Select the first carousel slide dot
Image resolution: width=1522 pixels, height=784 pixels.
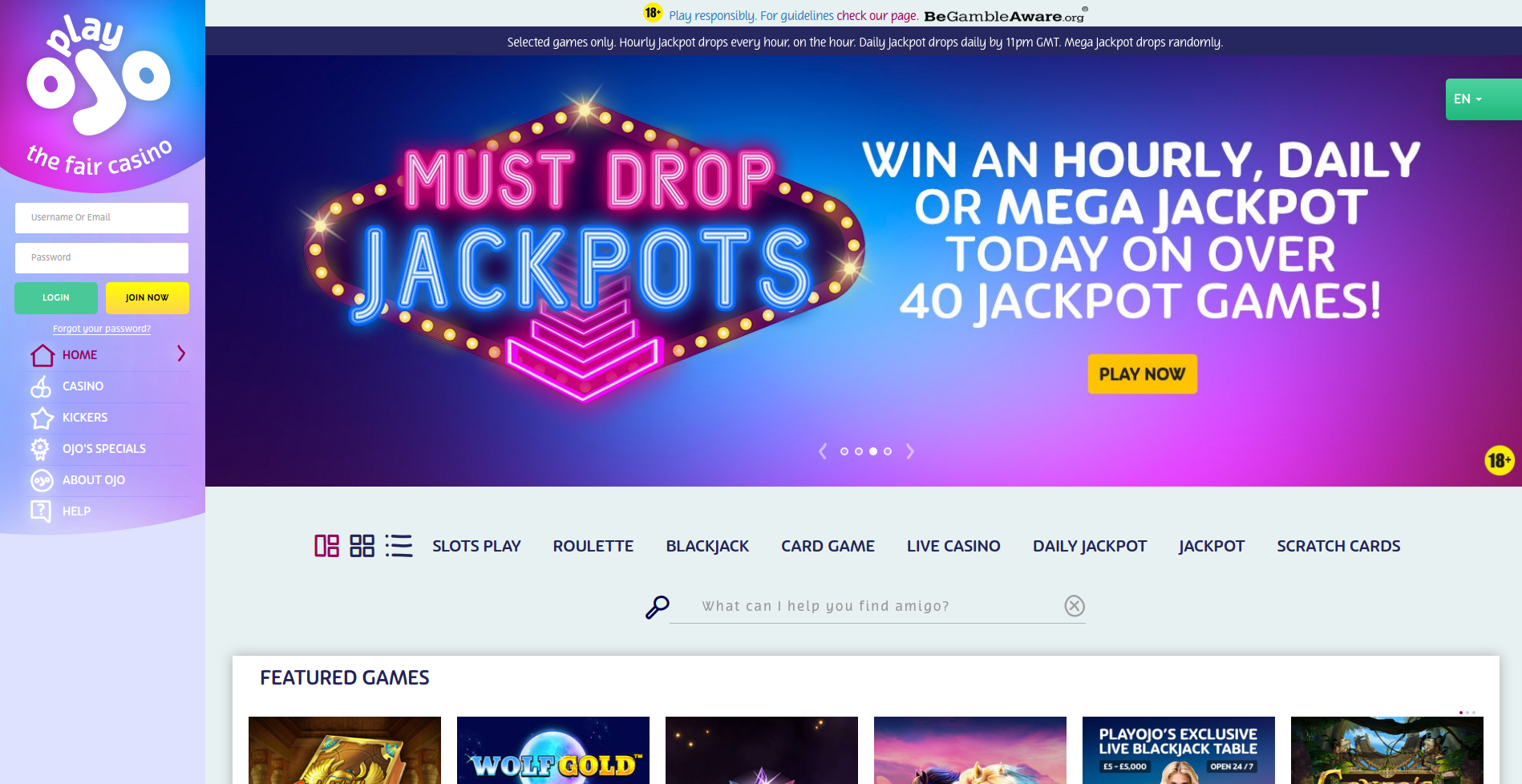pyautogui.click(x=844, y=451)
